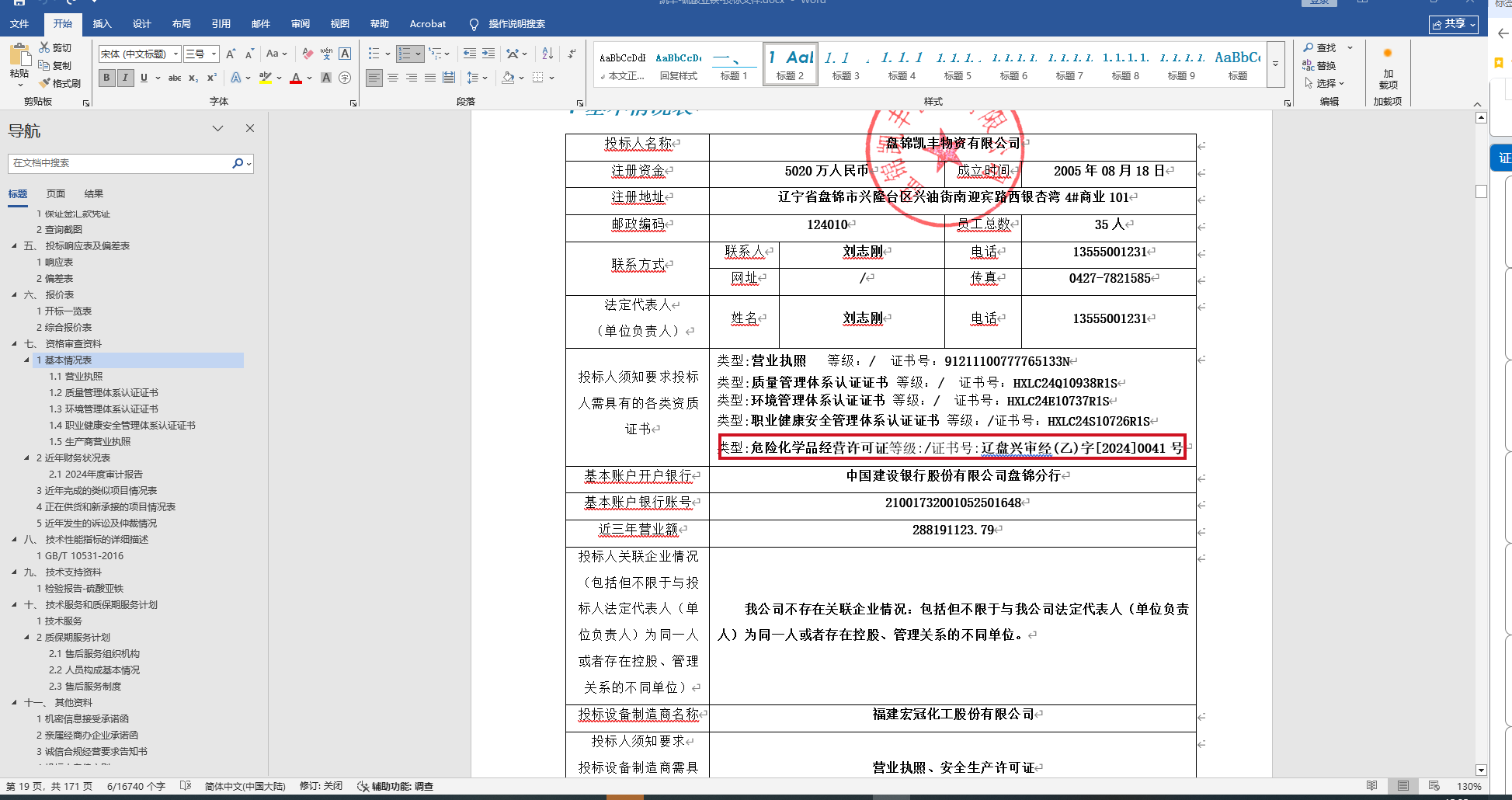
Task: Toggle Bold formatting
Action: [x=106, y=78]
